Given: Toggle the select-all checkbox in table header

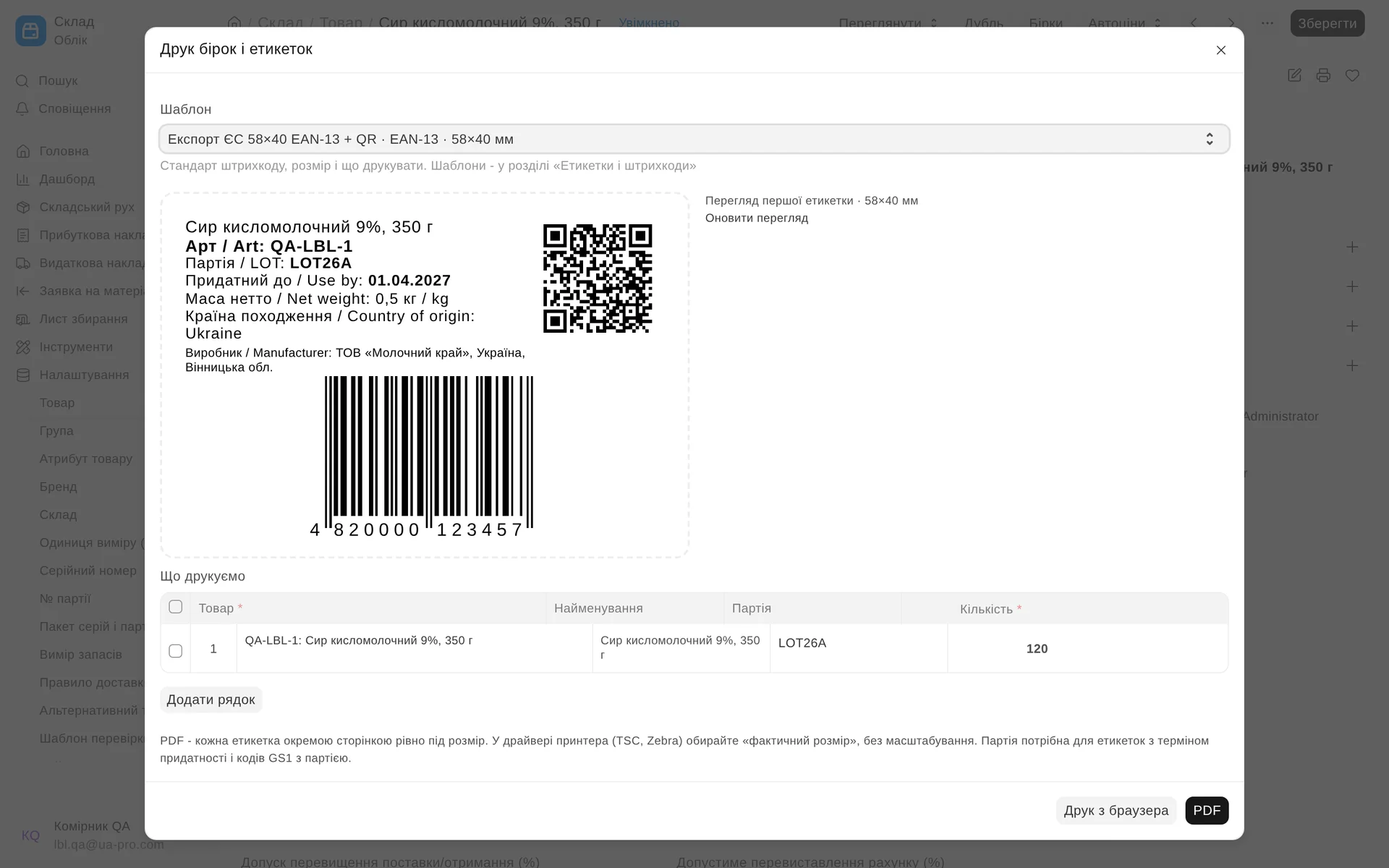Looking at the screenshot, I should (175, 607).
